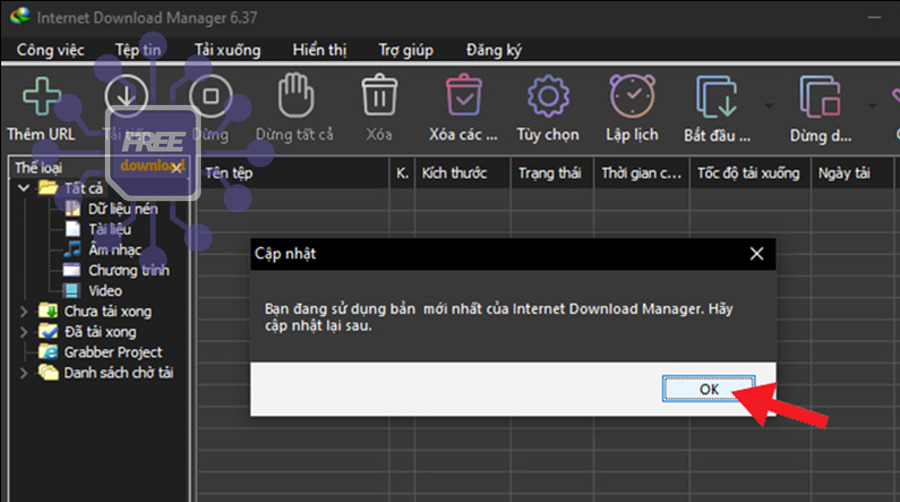Select the Dữ liệu nén category

(x=111, y=209)
